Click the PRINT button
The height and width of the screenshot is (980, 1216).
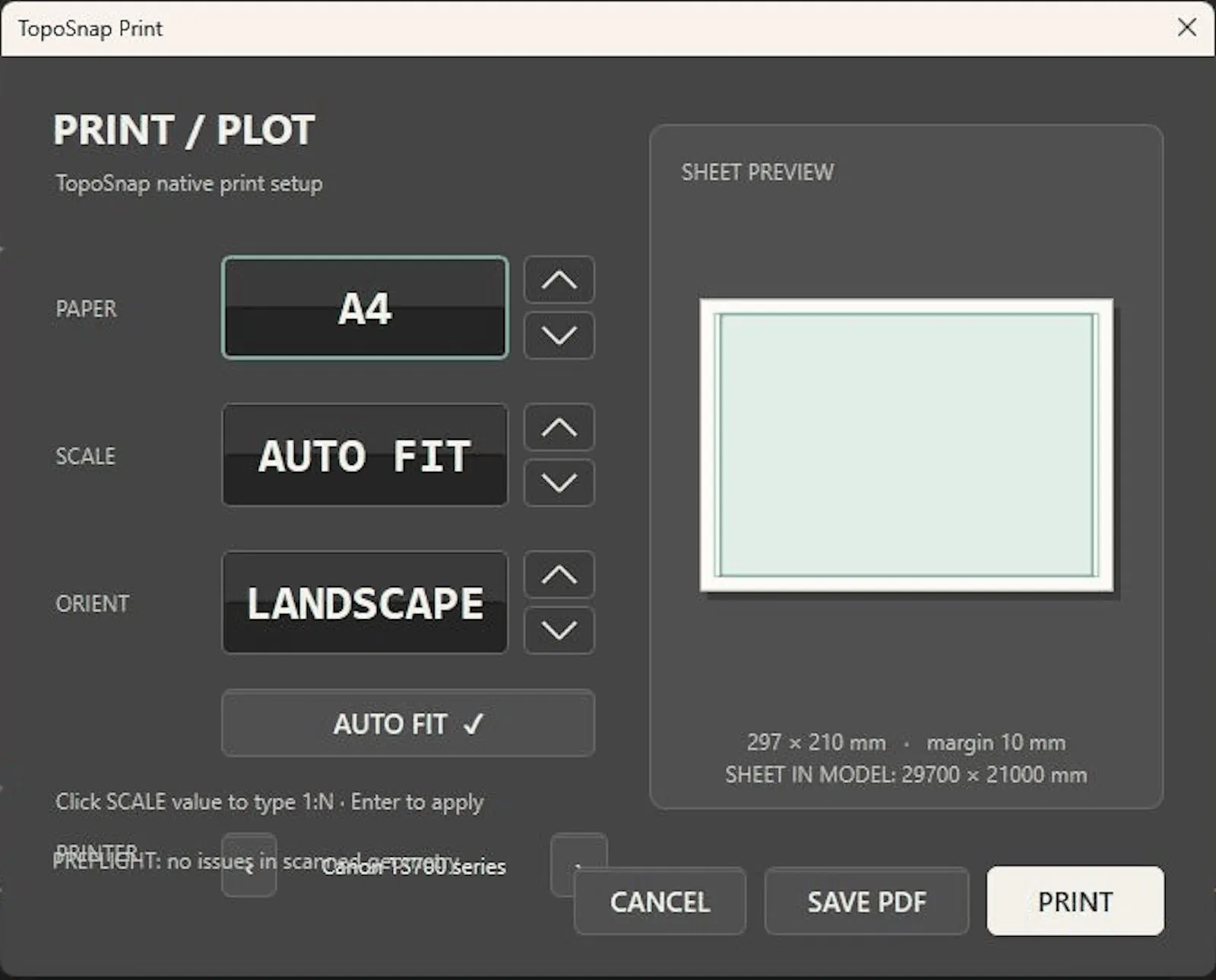(1075, 902)
